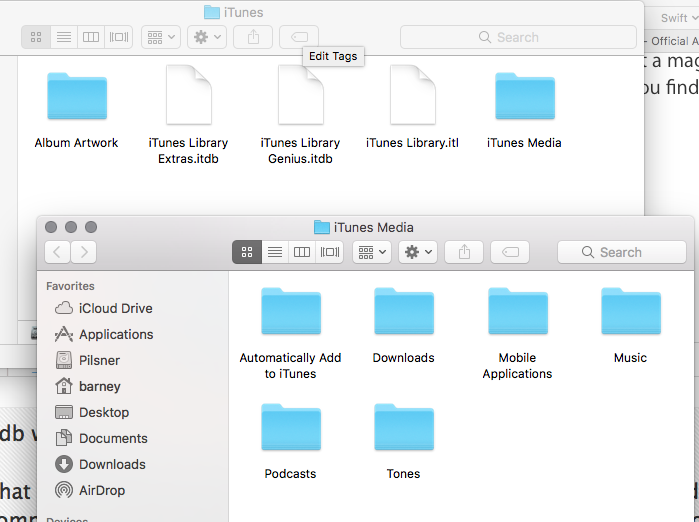Select Mobile Applications folder

[518, 334]
